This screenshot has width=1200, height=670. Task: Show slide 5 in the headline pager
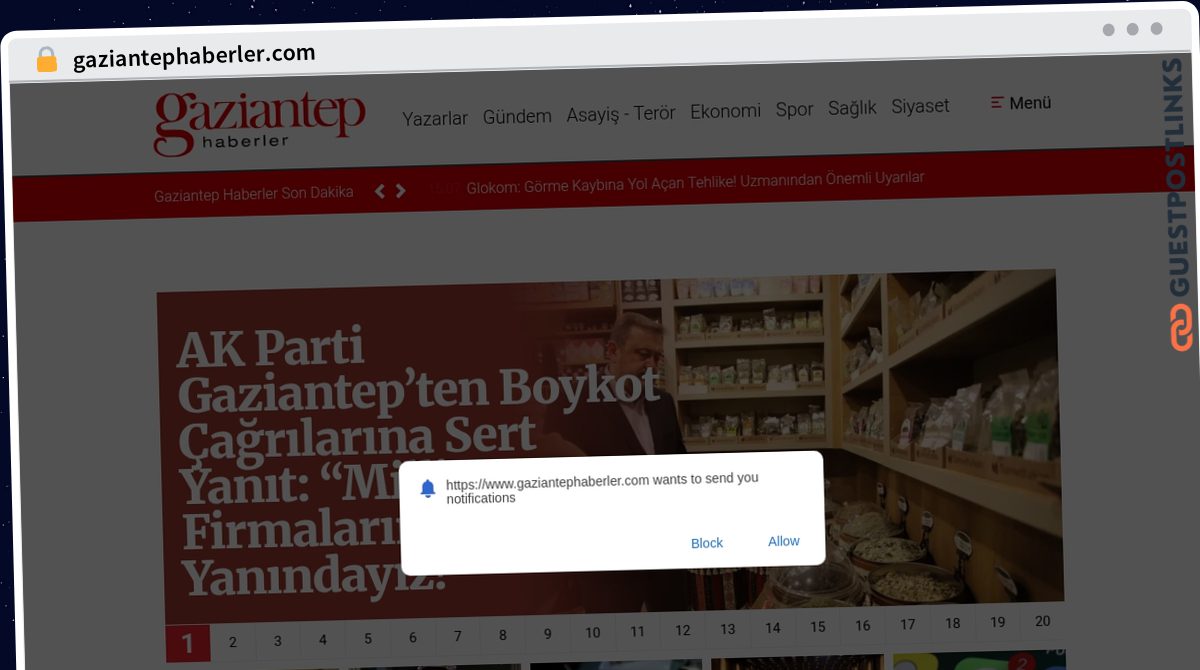tap(368, 639)
